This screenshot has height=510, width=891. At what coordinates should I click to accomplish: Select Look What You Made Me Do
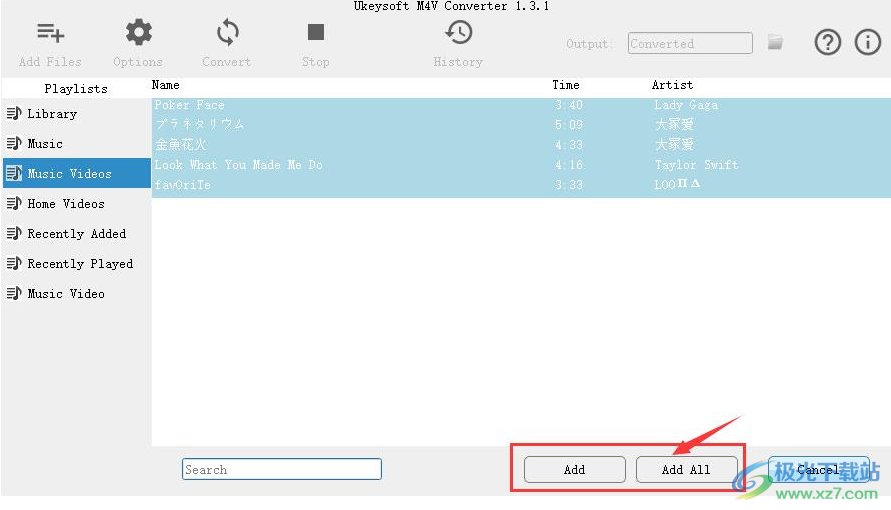[x=521, y=165]
